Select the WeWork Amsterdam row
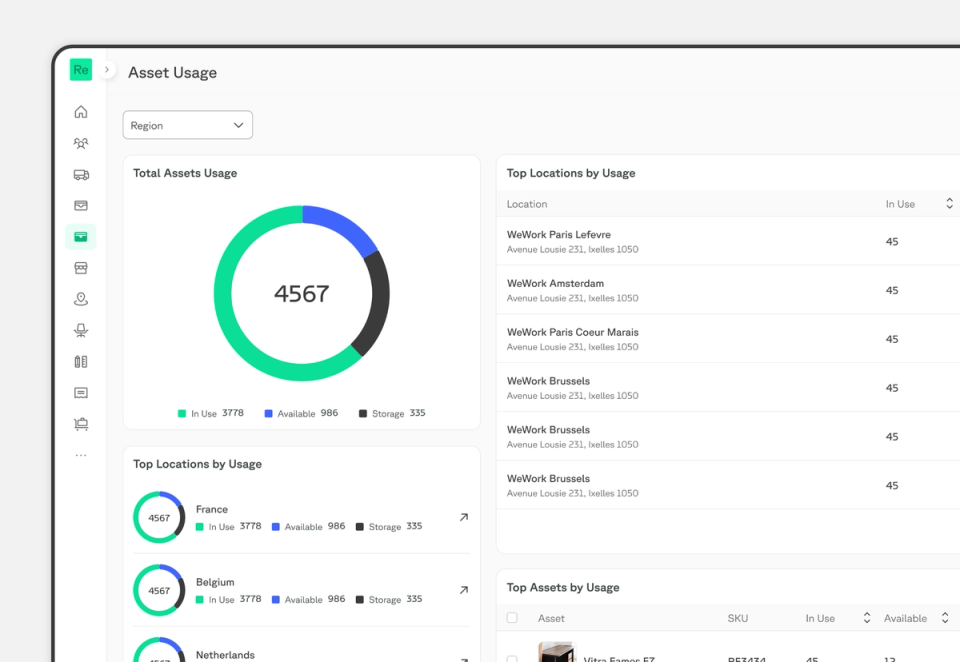The height and width of the screenshot is (662, 960). (x=728, y=290)
